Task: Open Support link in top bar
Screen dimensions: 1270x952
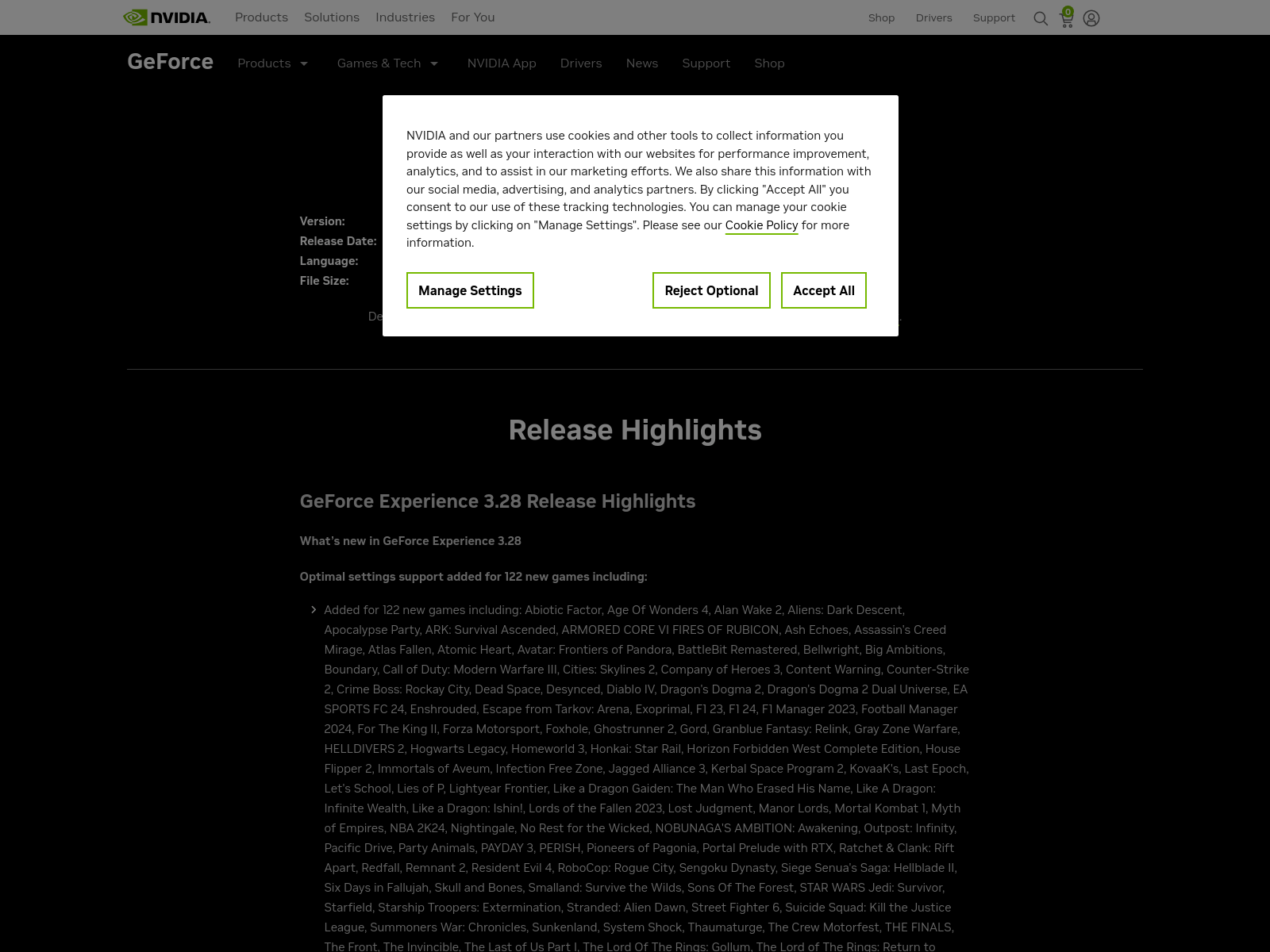Action: tap(994, 17)
